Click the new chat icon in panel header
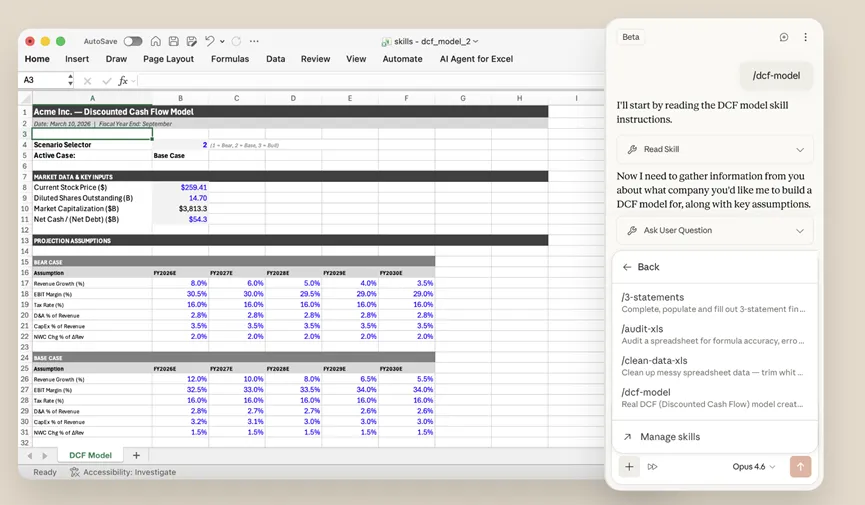Screen dimensions: 865x505 (784, 37)
